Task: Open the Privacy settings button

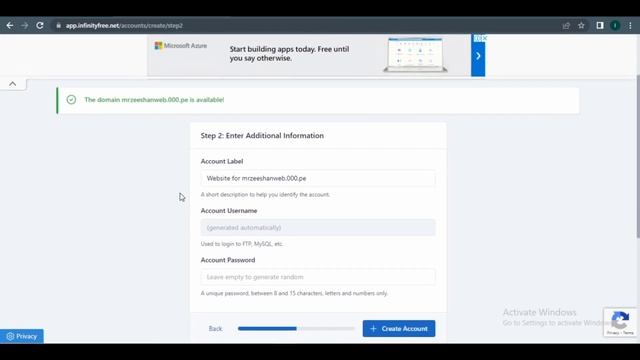Action: tap(22, 336)
